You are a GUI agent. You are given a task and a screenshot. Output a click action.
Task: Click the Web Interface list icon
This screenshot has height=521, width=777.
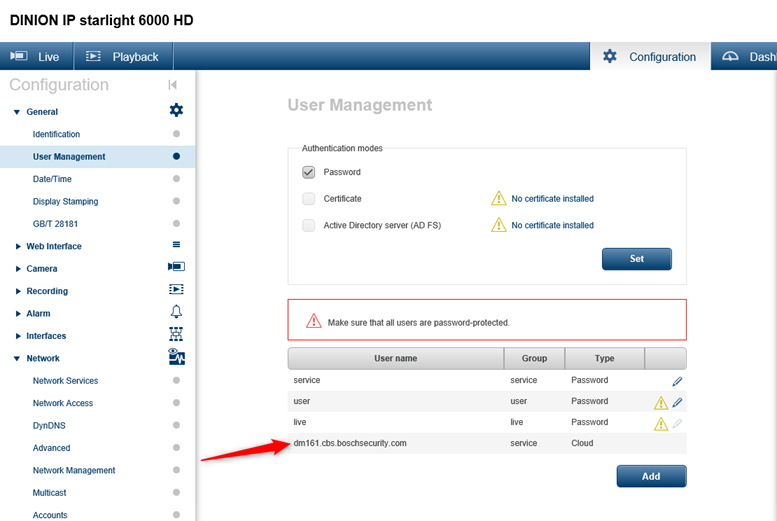176,244
